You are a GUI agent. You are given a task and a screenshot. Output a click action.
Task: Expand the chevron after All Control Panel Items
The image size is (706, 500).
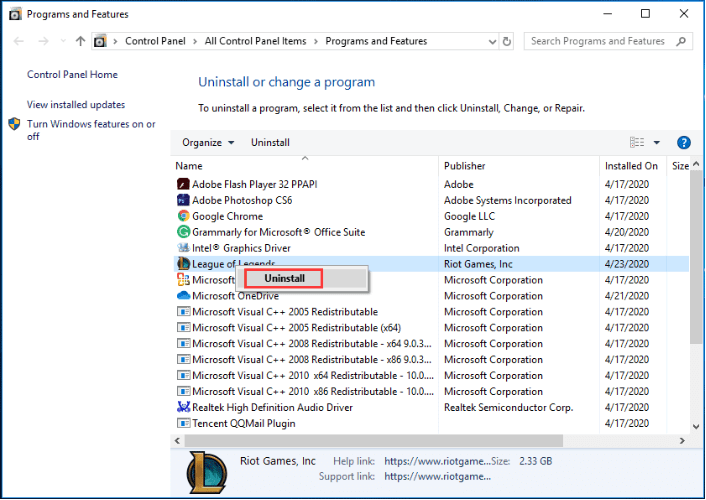pos(316,41)
